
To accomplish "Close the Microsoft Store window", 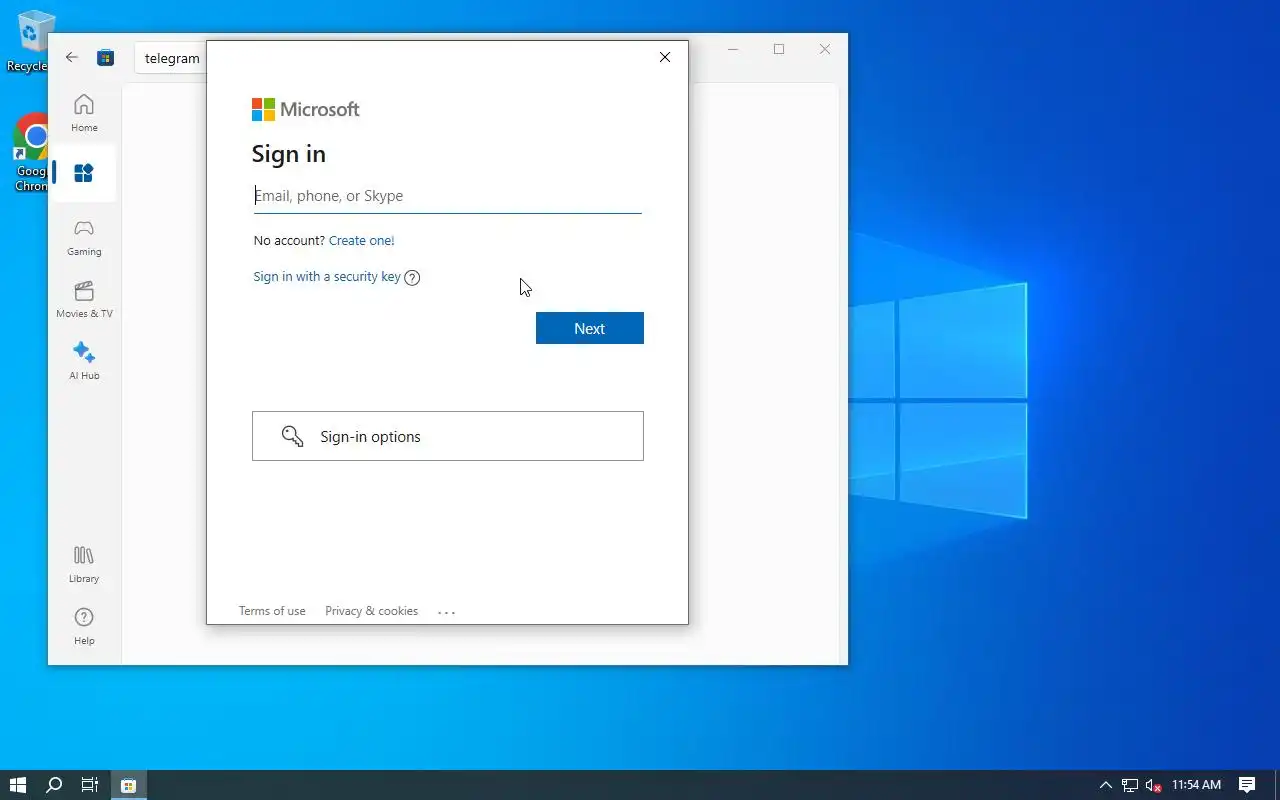I will pos(825,49).
